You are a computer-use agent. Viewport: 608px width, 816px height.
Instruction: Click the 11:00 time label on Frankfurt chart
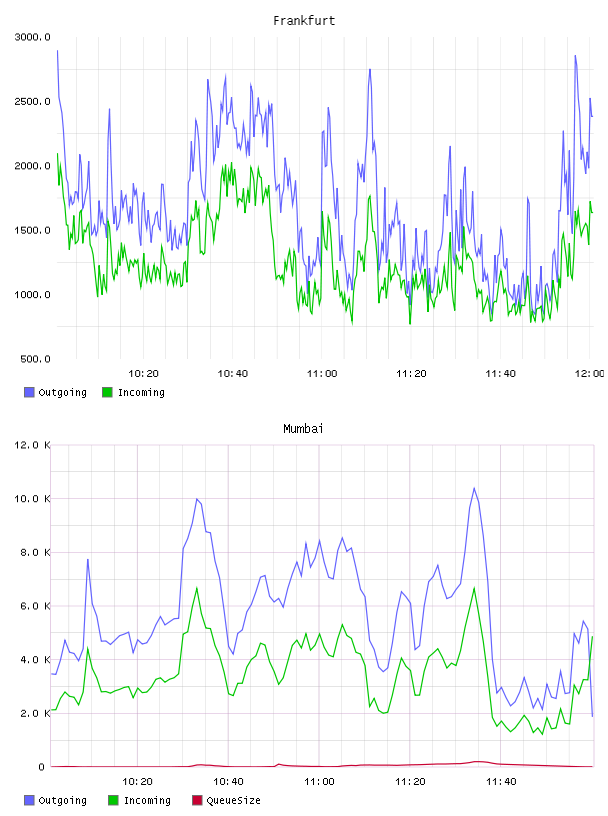click(x=322, y=374)
